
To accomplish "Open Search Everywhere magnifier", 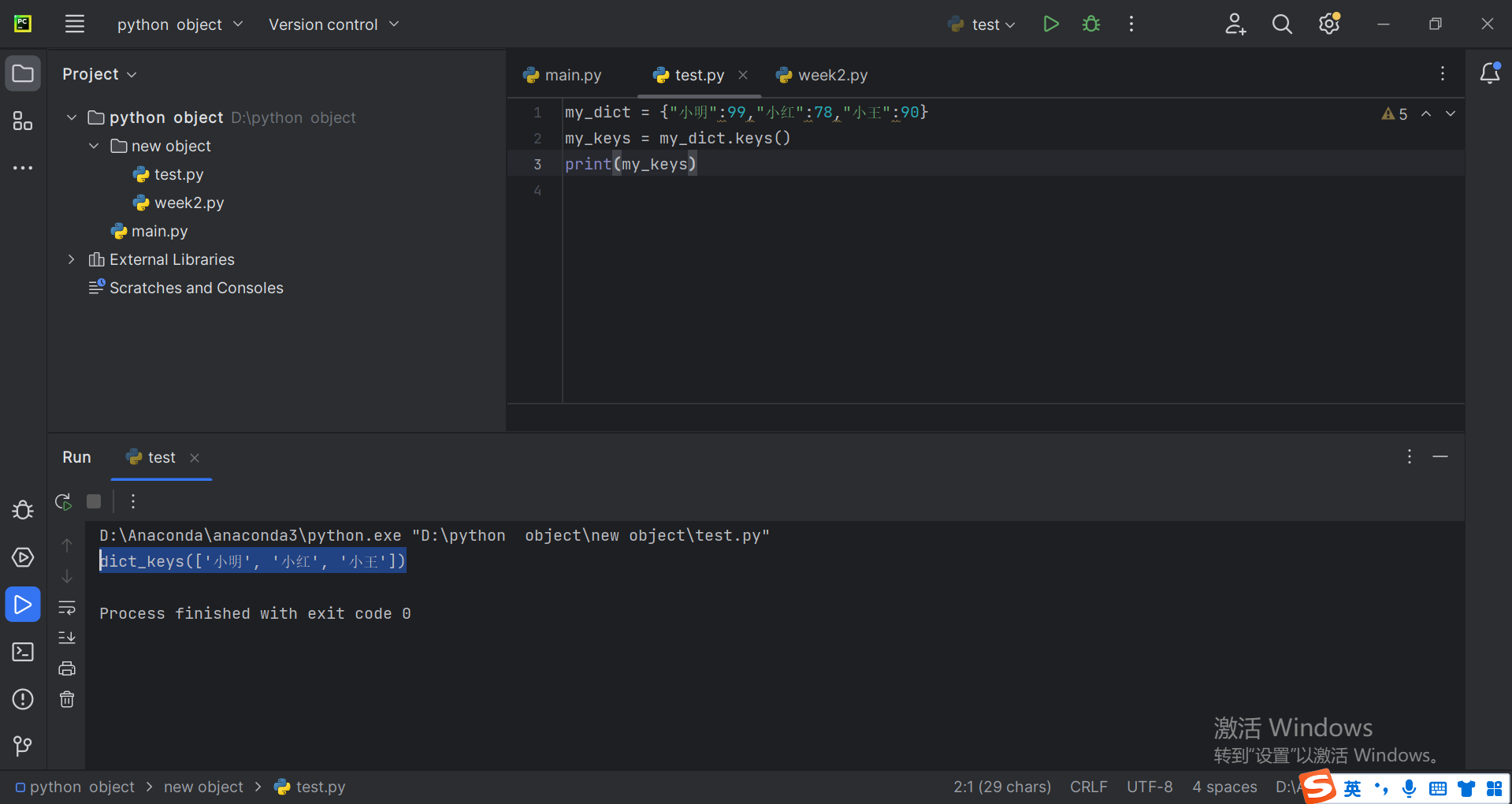I will (x=1282, y=24).
